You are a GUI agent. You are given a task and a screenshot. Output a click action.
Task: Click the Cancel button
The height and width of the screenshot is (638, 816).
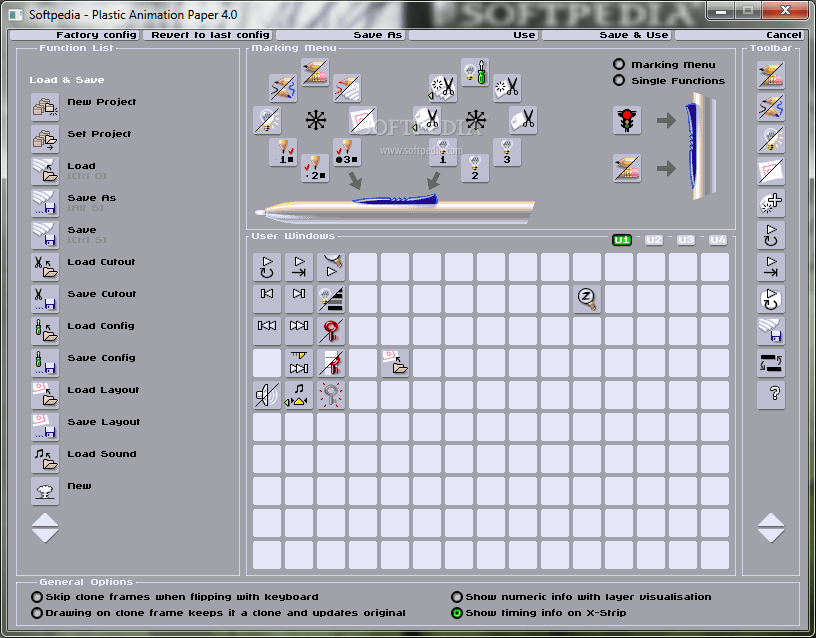click(x=739, y=35)
